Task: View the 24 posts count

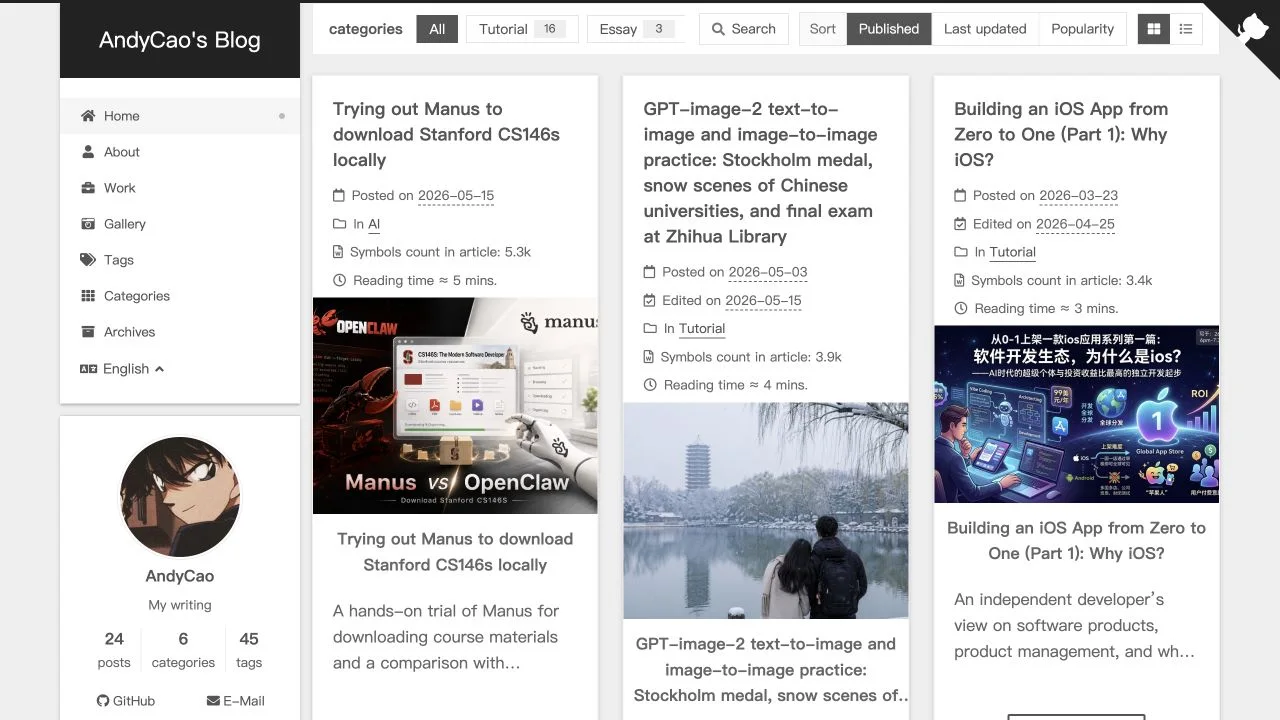Action: pyautogui.click(x=114, y=649)
